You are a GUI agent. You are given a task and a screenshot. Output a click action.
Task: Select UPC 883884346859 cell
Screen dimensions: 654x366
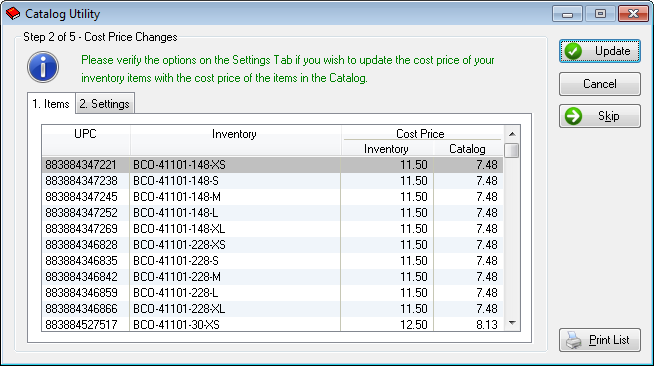tap(86, 293)
